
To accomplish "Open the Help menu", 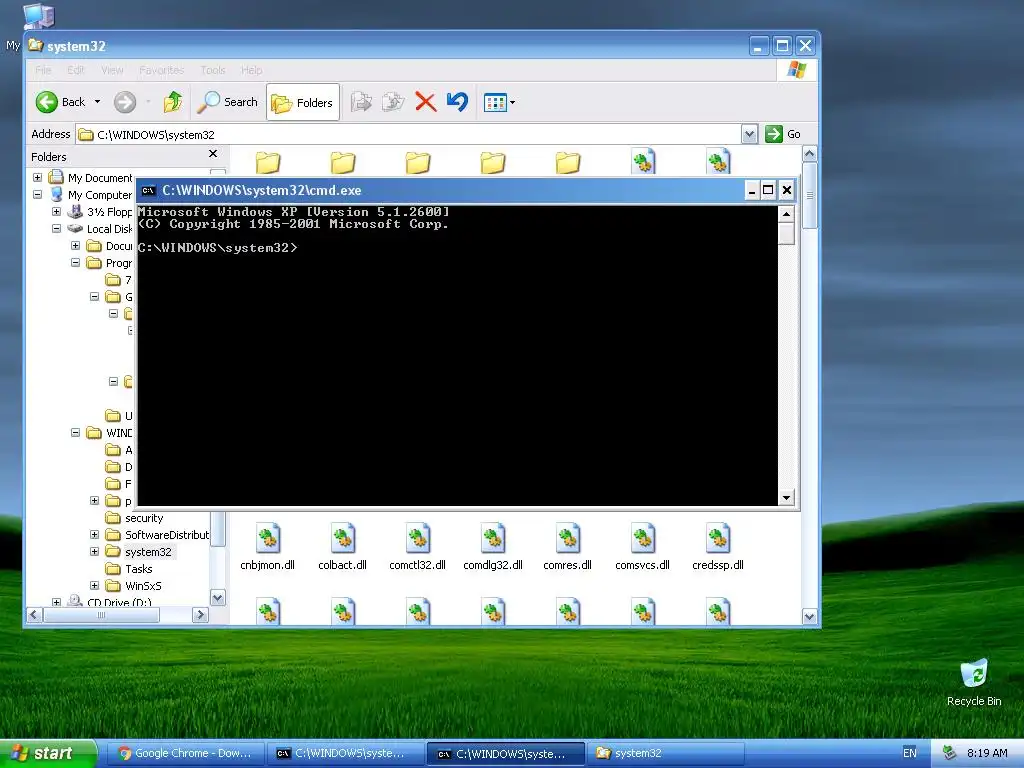I will click(251, 70).
